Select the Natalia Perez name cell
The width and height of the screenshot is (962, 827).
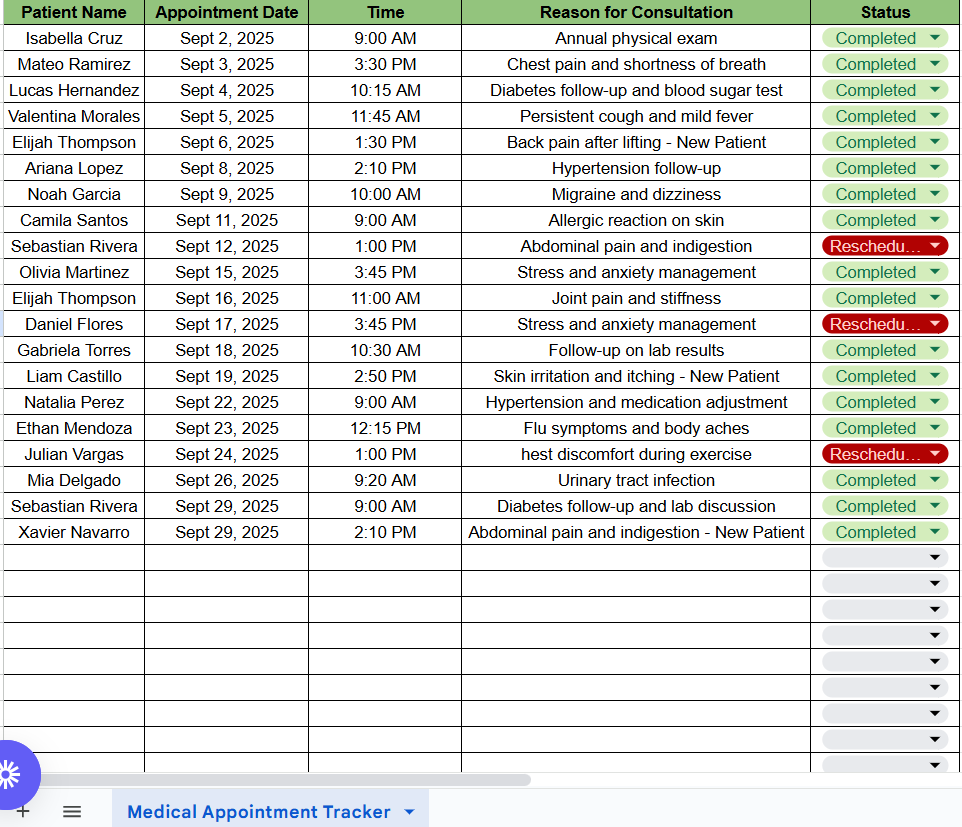(74, 402)
